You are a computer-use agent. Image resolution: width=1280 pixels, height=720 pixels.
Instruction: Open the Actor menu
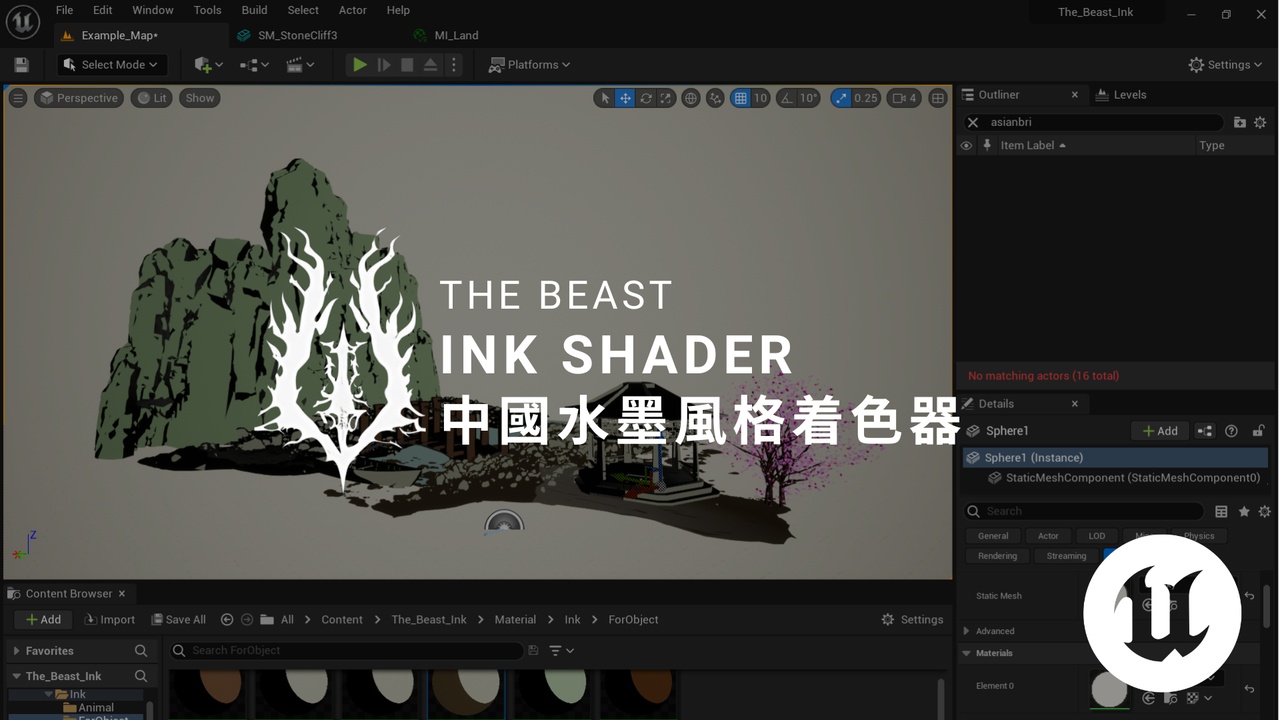352,10
